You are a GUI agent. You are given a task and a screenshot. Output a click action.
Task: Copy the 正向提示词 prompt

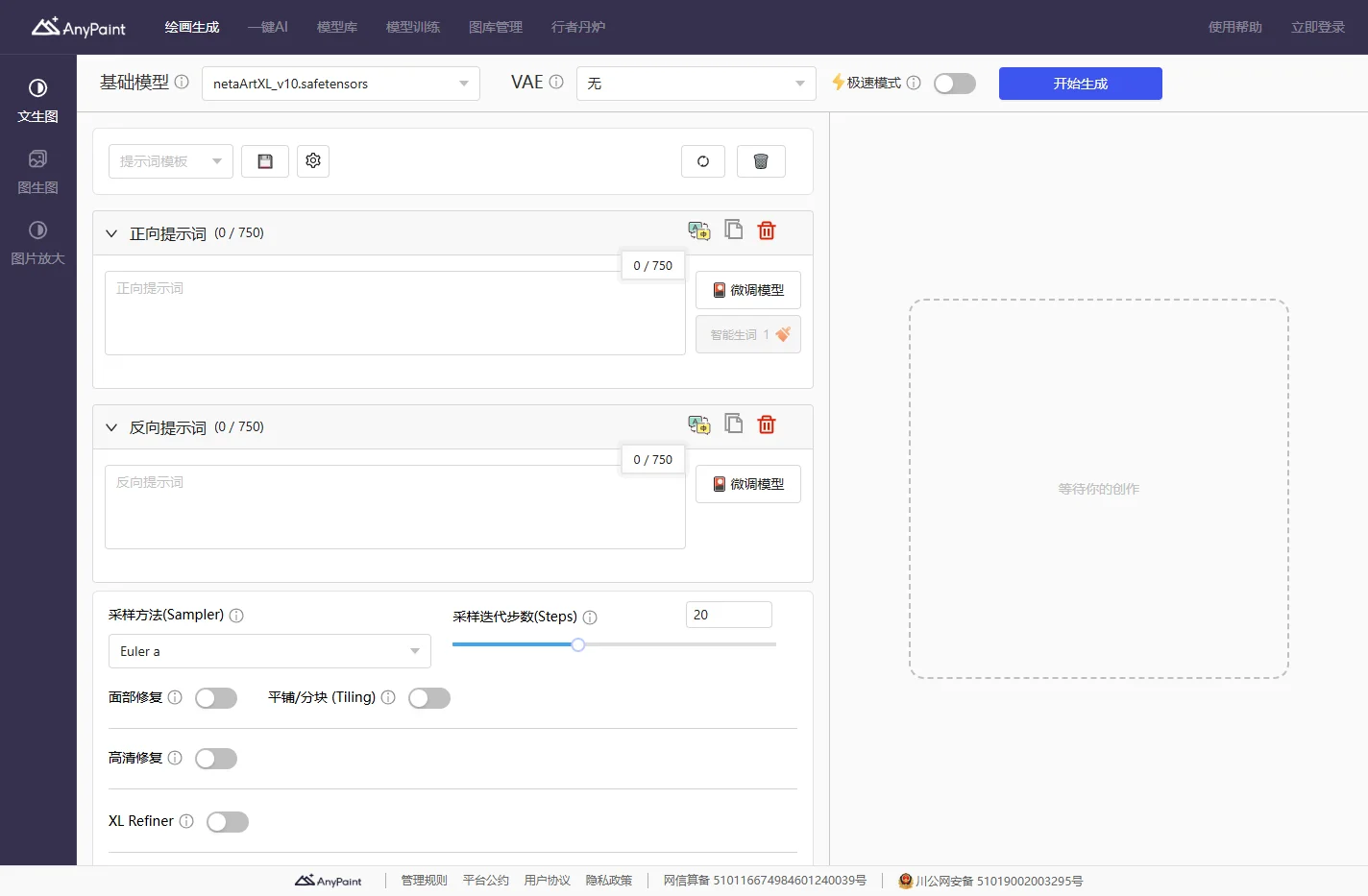click(734, 230)
